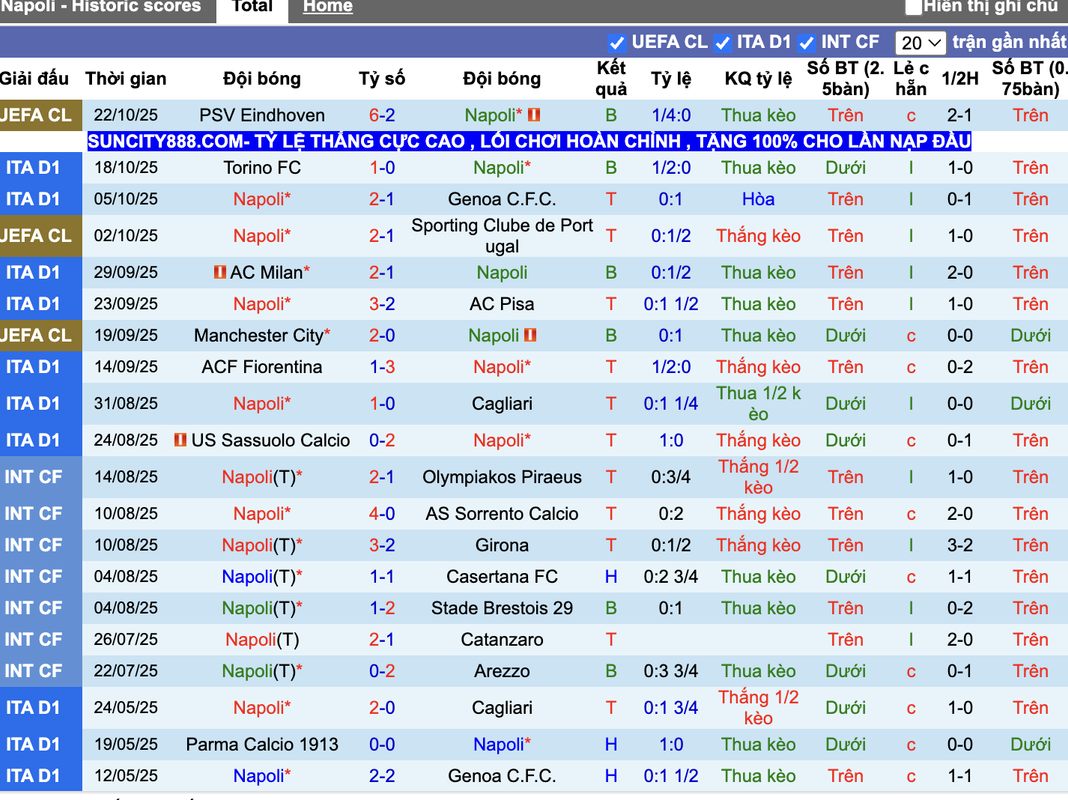This screenshot has width=1068, height=800.
Task: Open Stade Brestois 29 team link
Action: pyautogui.click(x=502, y=608)
